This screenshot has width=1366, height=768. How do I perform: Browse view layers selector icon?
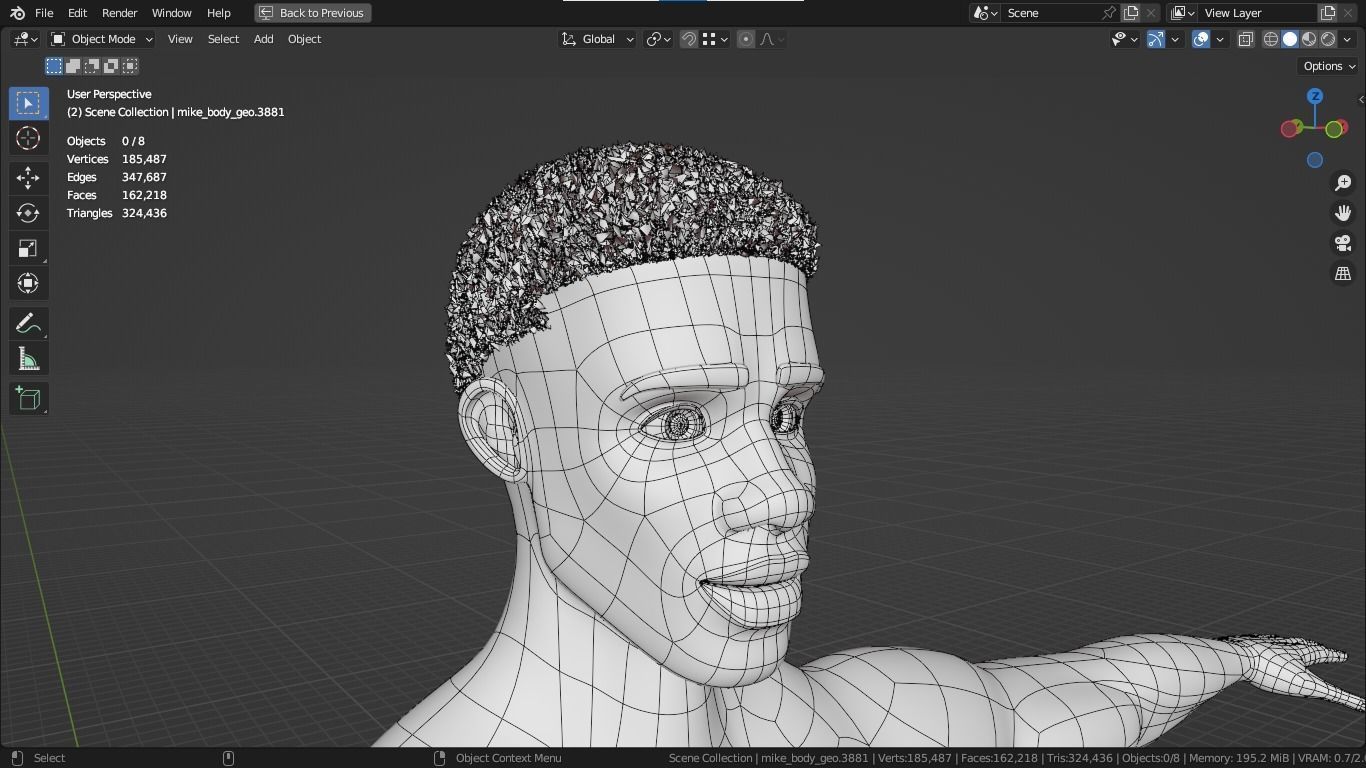click(1183, 13)
